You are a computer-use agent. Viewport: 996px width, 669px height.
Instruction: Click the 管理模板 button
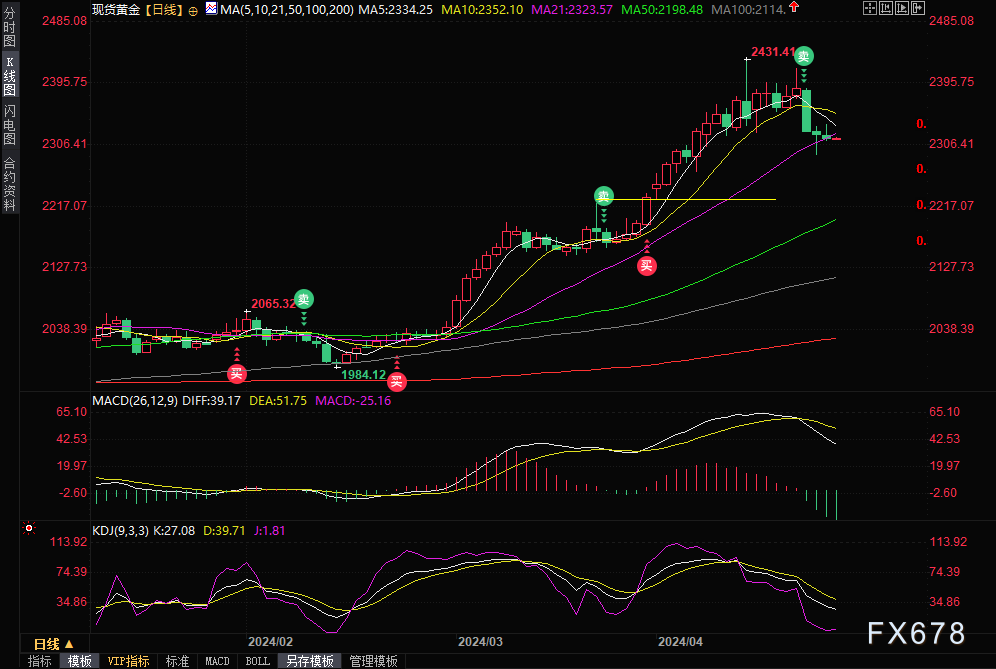tap(373, 661)
